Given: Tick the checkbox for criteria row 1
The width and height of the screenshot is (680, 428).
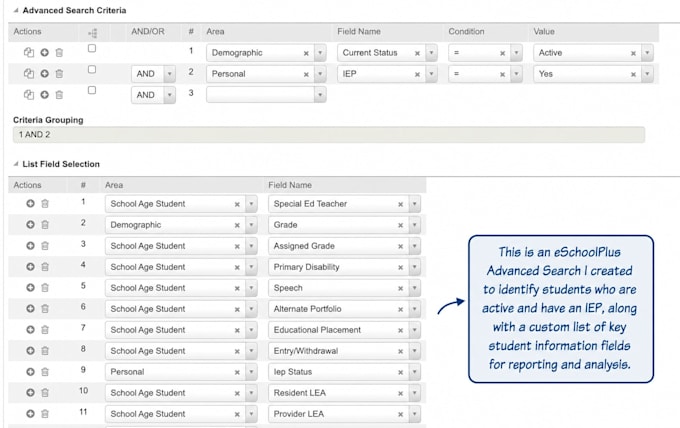Looking at the screenshot, I should [x=92, y=48].
